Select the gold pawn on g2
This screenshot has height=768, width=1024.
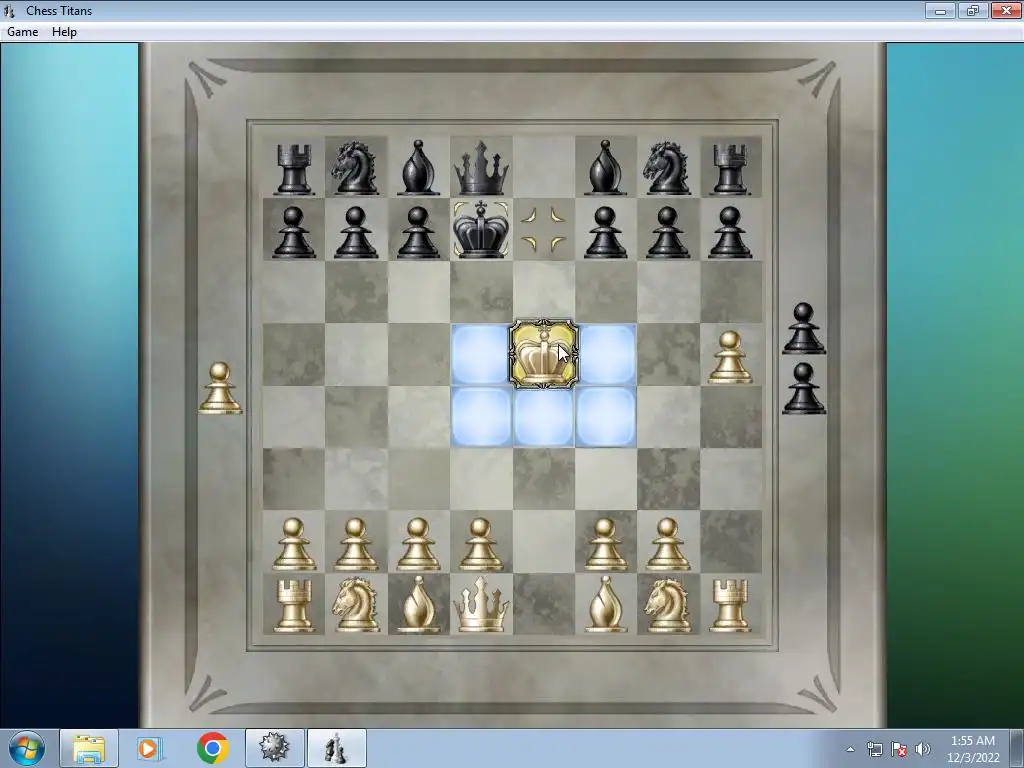click(667, 544)
